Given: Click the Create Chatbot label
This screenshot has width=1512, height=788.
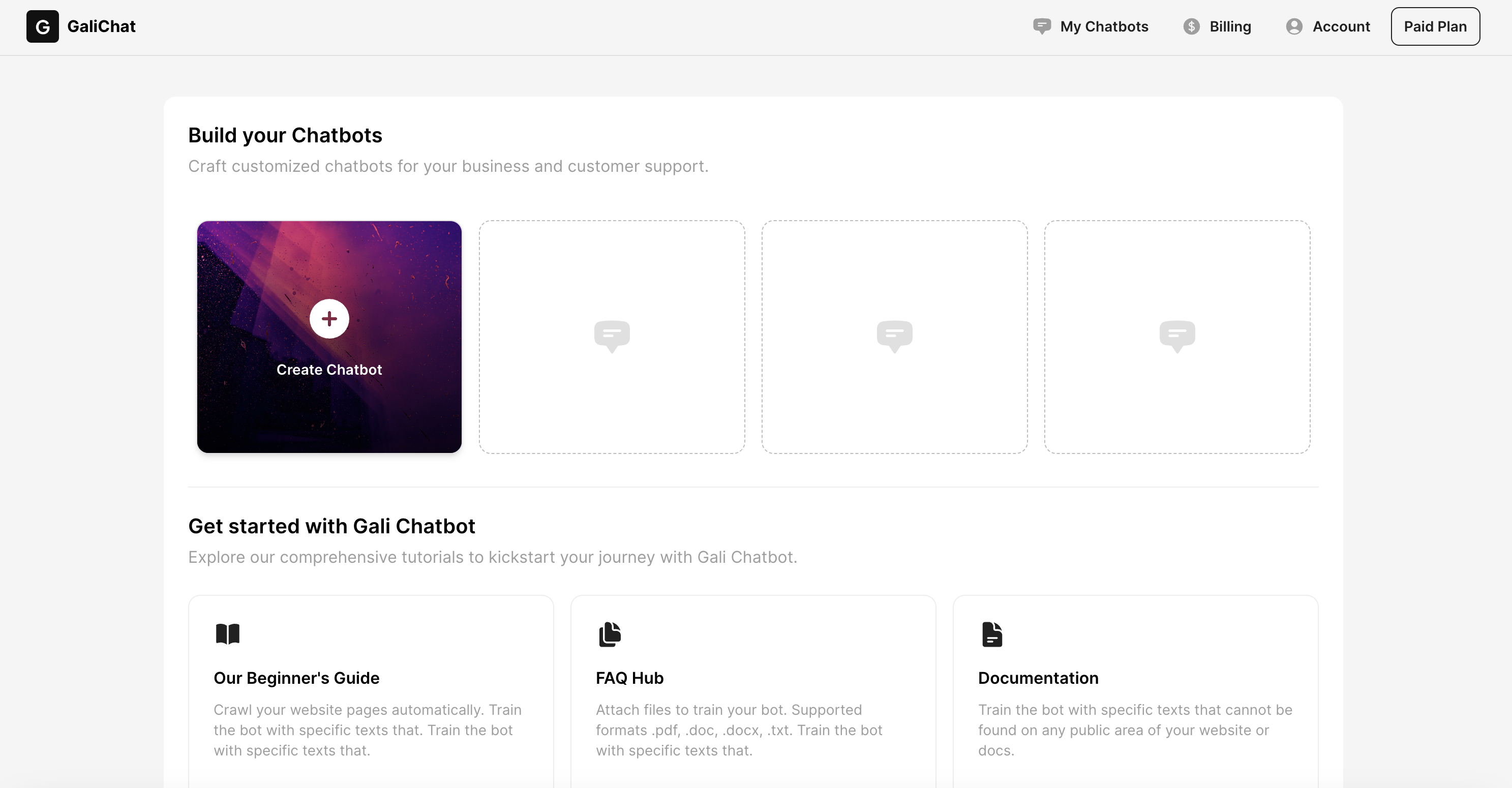Looking at the screenshot, I should click(329, 370).
